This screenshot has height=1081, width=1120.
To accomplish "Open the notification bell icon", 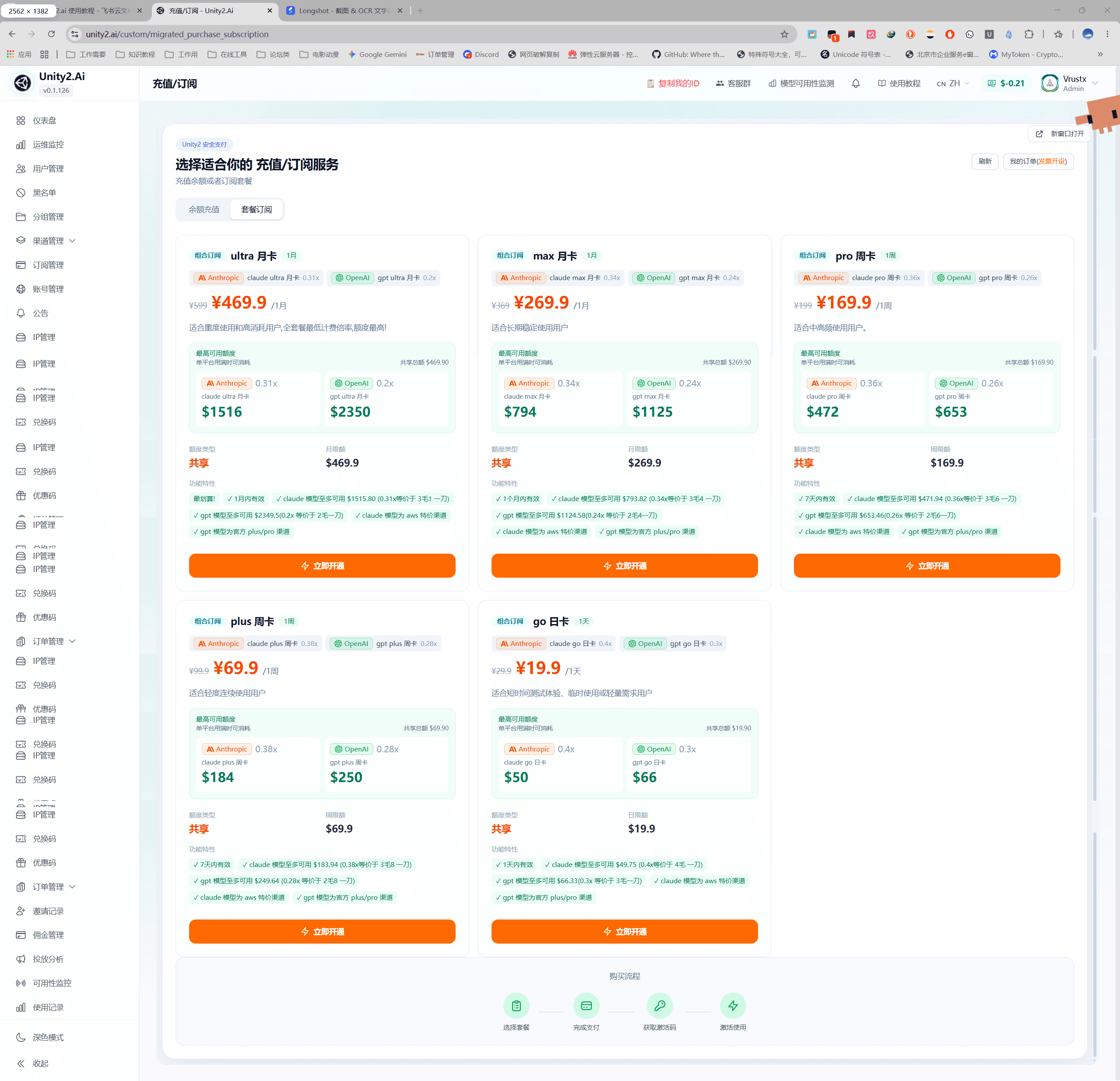I will pyautogui.click(x=856, y=84).
